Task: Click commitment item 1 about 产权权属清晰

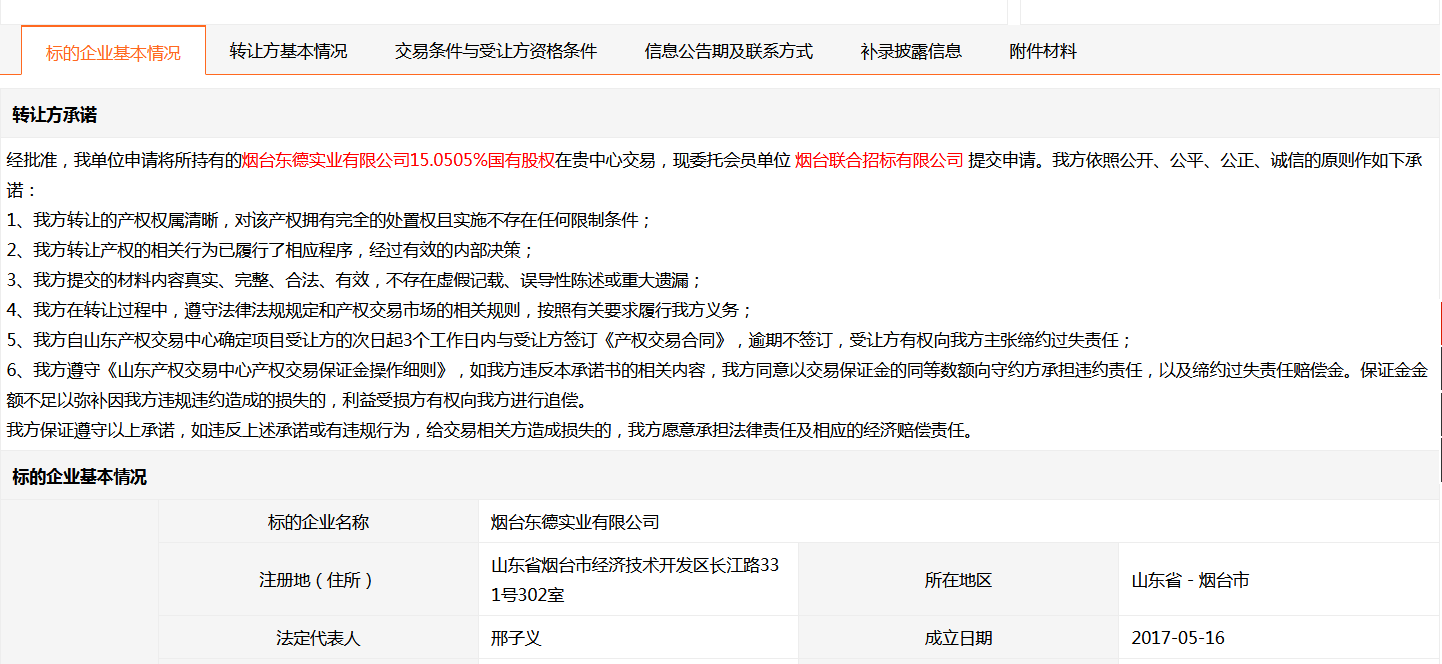Action: coord(330,220)
